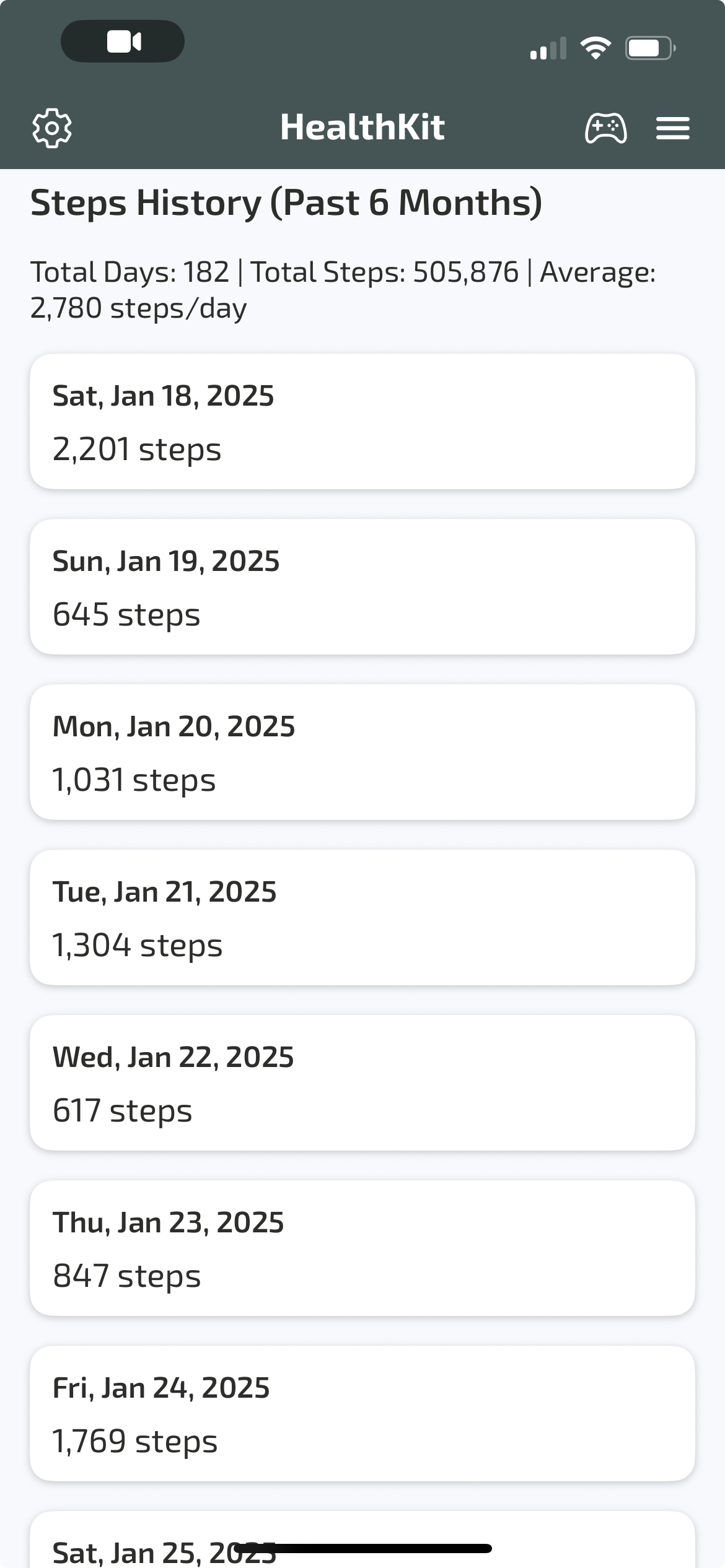The width and height of the screenshot is (725, 1568).
Task: Tap the cellular signal bars icon
Action: pyautogui.click(x=548, y=48)
